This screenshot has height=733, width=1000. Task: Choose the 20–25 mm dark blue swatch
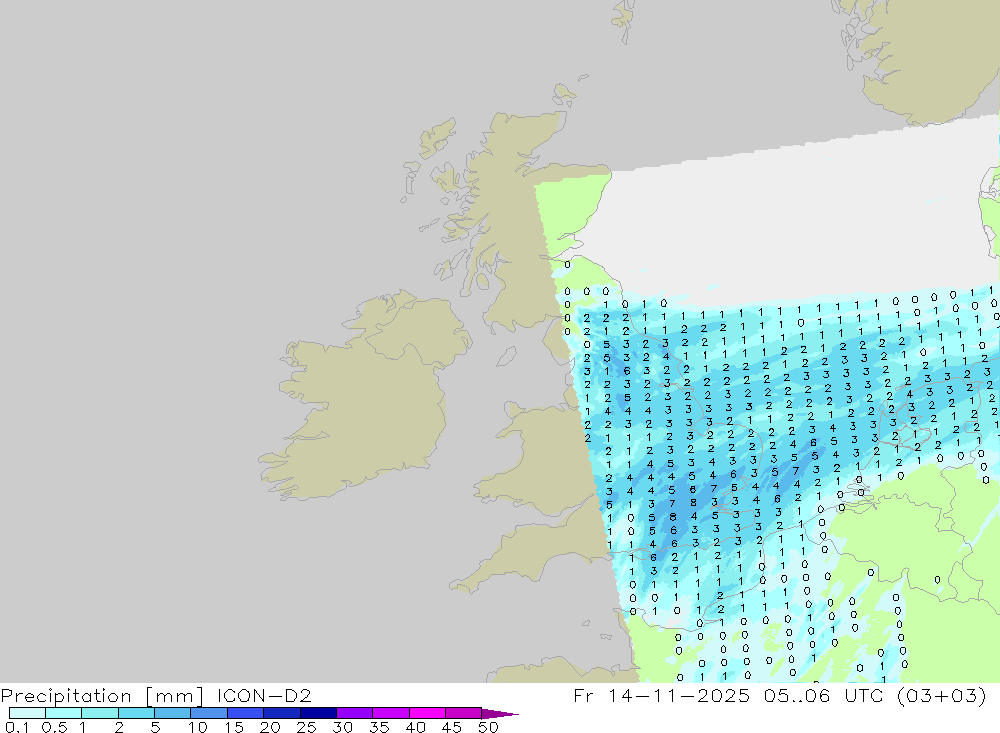281,713
